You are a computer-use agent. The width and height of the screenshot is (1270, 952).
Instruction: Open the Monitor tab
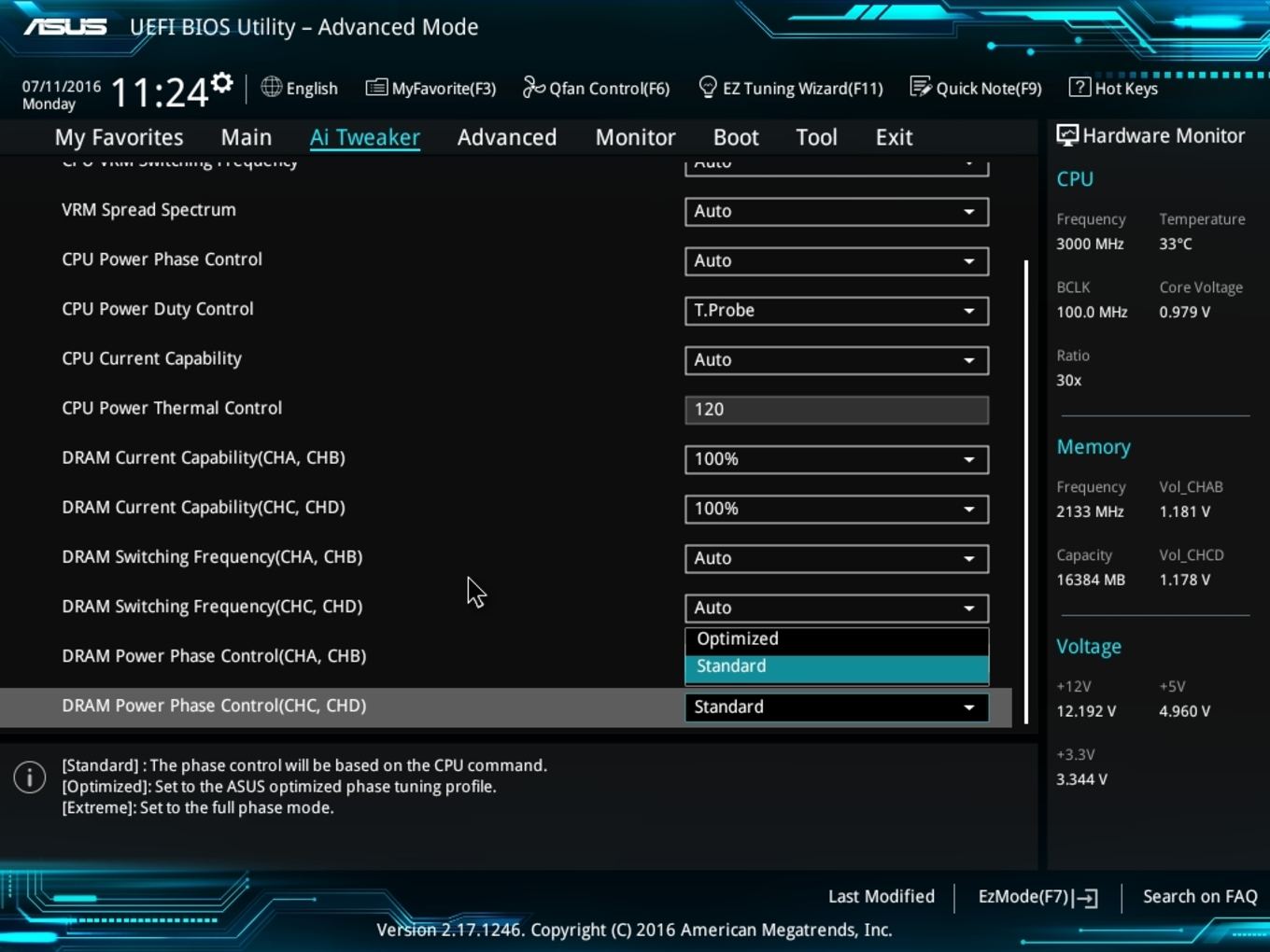click(636, 137)
